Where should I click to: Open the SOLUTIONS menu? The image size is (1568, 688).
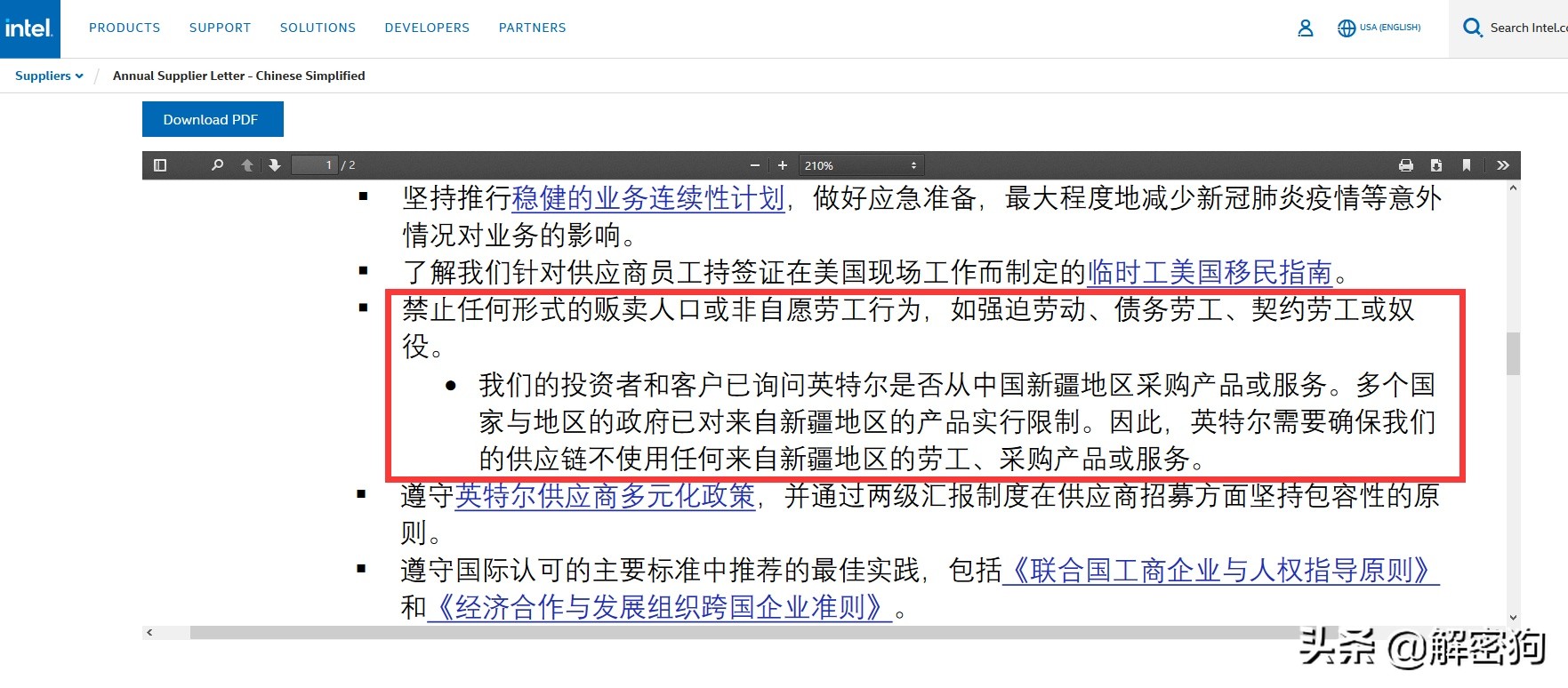tap(318, 28)
